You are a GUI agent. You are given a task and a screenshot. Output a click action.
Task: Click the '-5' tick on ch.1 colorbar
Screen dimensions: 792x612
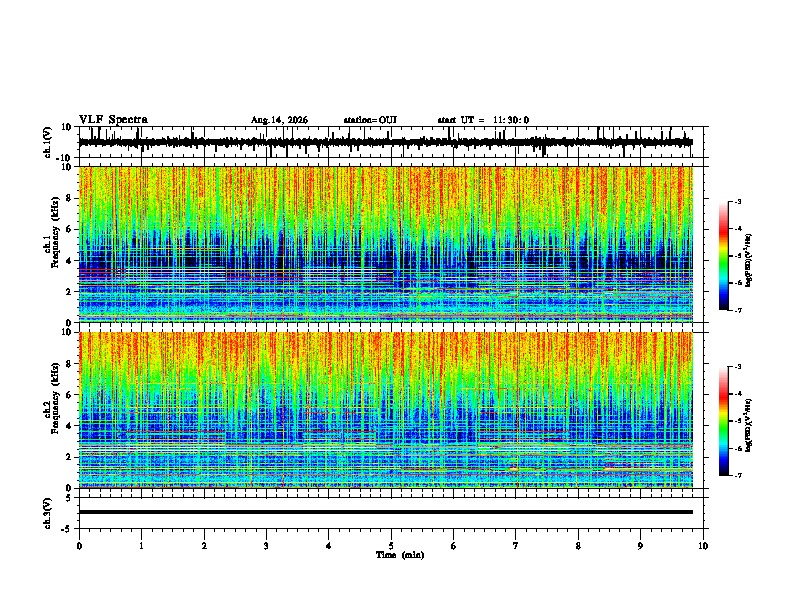click(737, 256)
